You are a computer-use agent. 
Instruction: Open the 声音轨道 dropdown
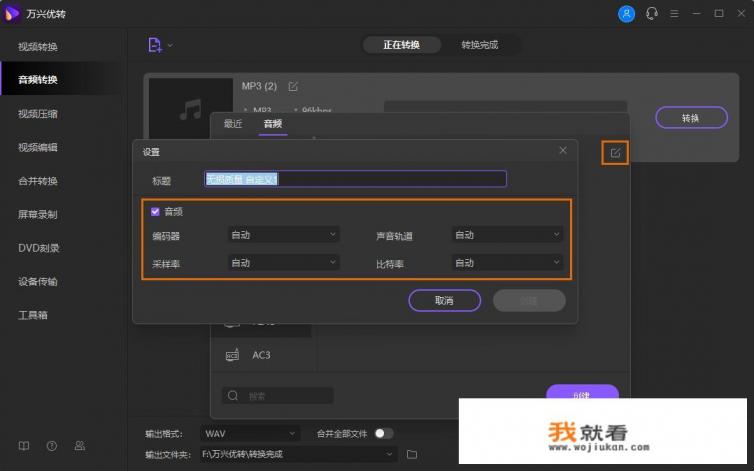pyautogui.click(x=508, y=235)
